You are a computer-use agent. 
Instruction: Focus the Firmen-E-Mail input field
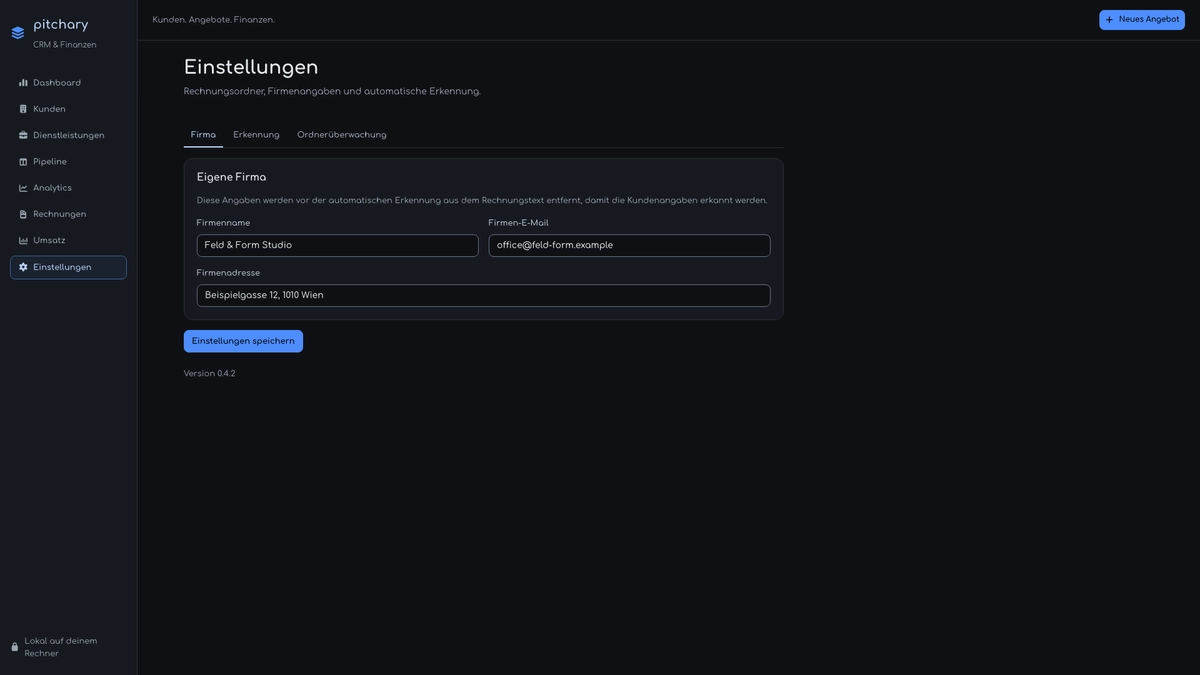[x=630, y=245]
